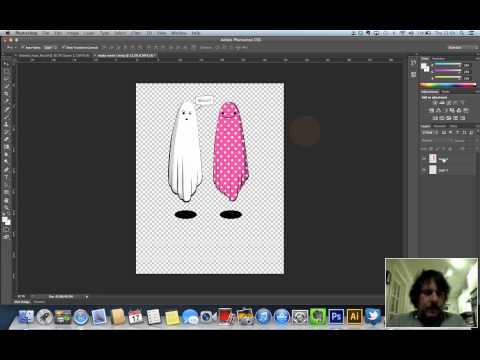480x360 pixels.
Task: Select the Eraser tool
Action: (6, 139)
